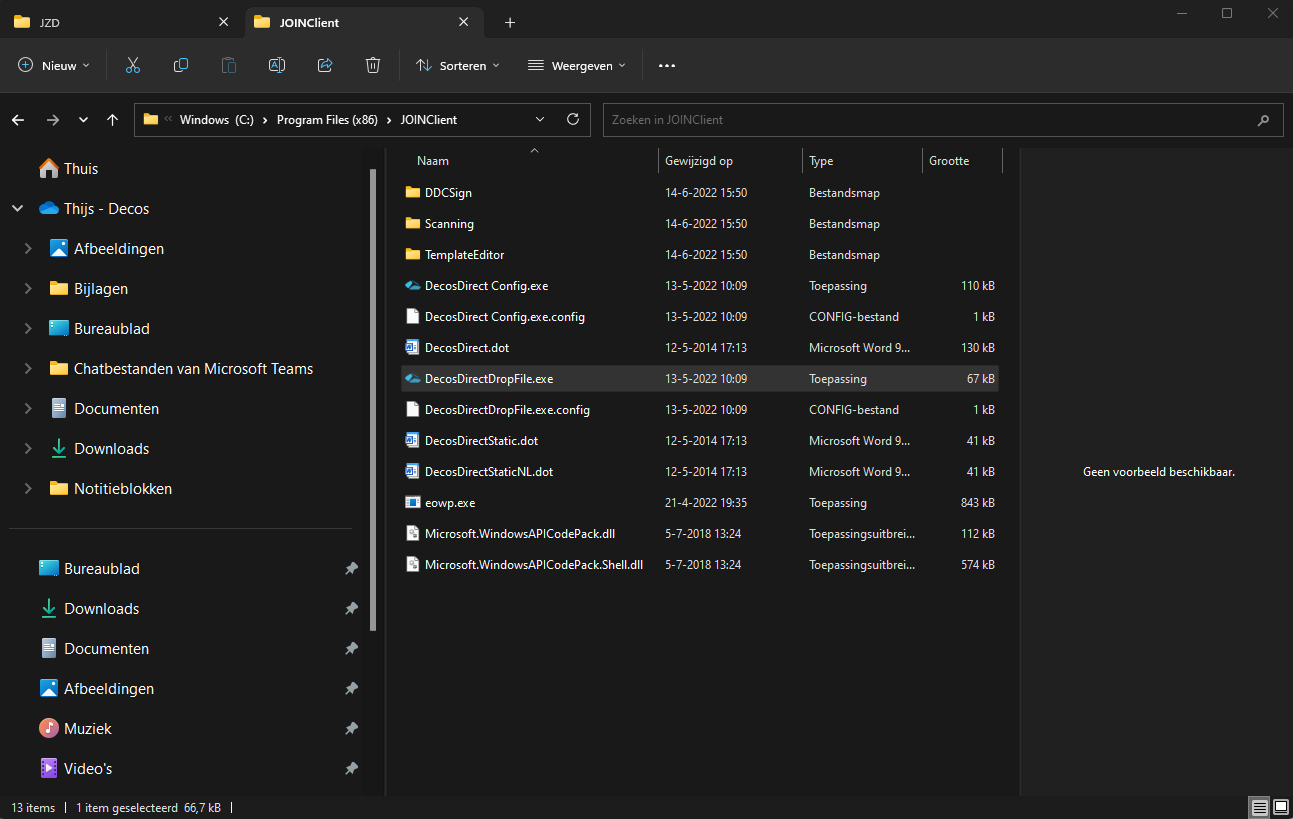The image size is (1293, 819).
Task: Switch to large icons view toggle
Action: tap(1280, 807)
